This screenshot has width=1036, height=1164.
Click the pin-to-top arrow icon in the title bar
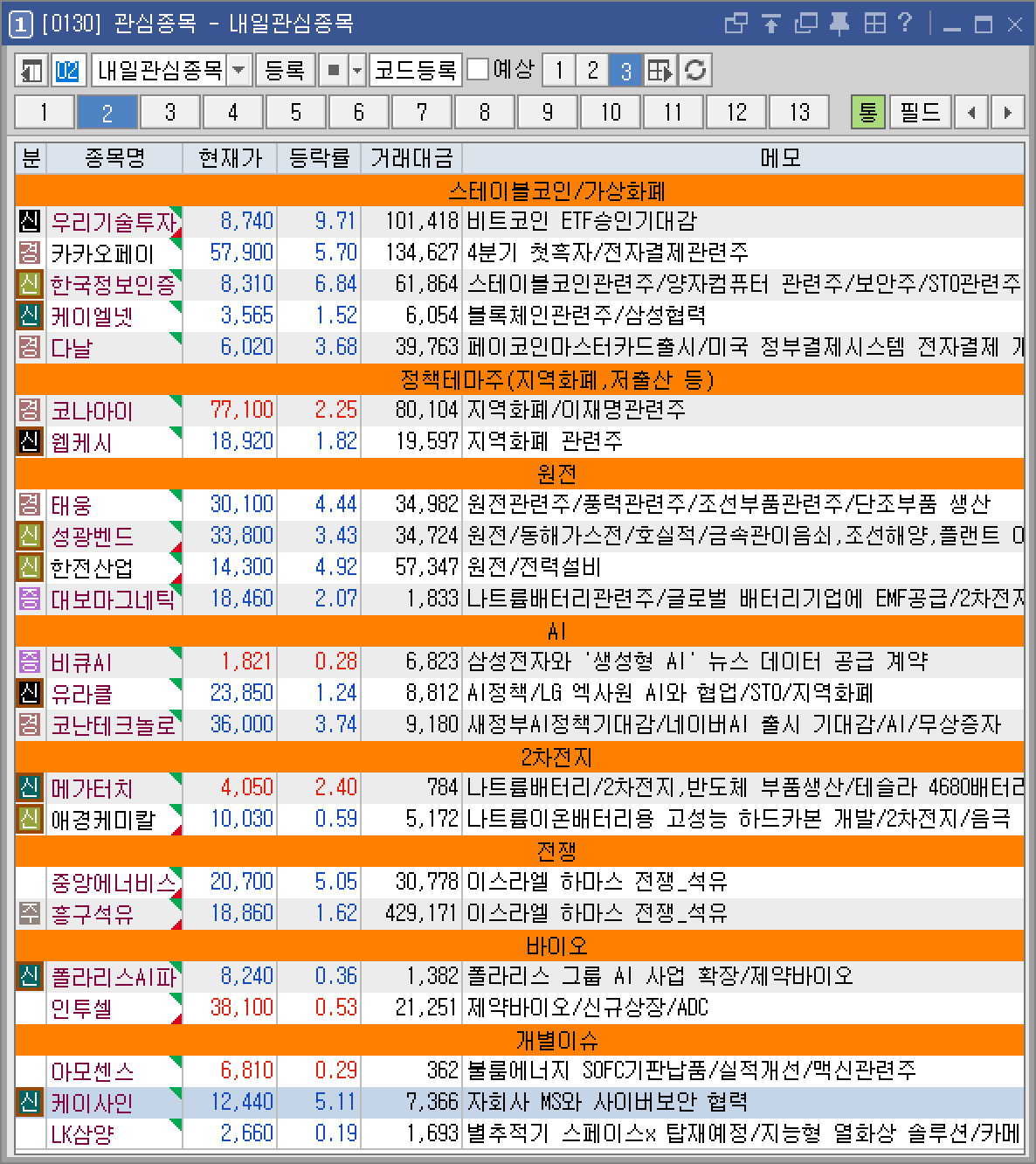770,24
